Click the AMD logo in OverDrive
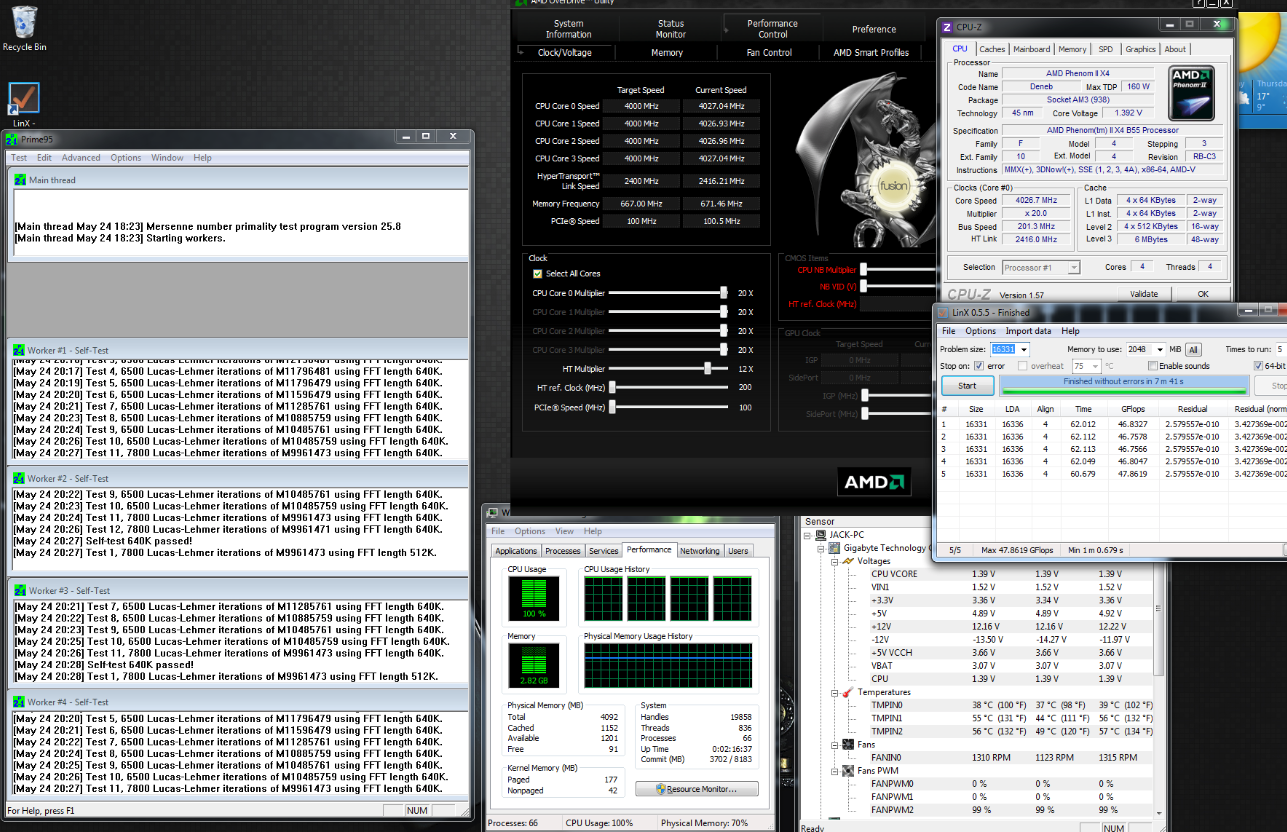 coord(875,482)
